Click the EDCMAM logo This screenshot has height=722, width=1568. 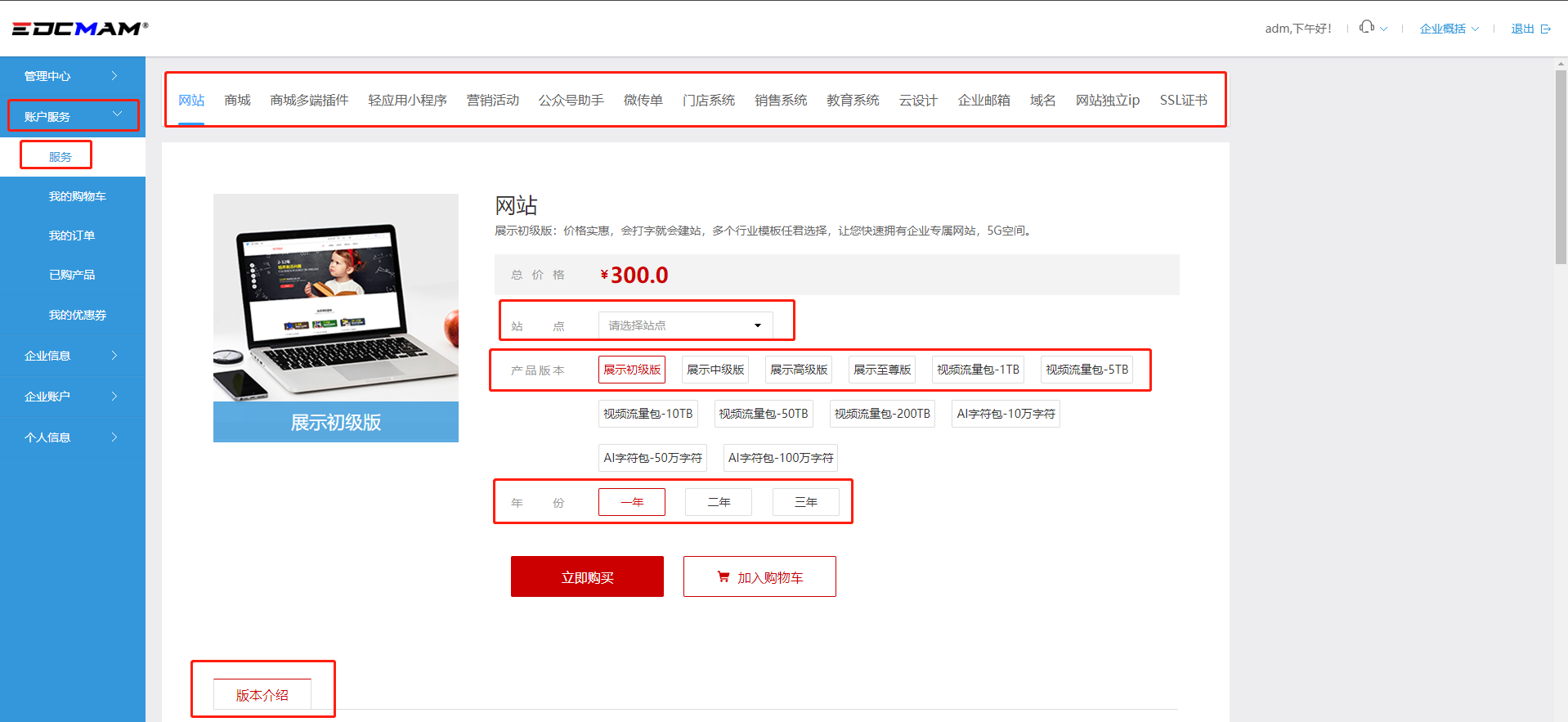click(79, 29)
